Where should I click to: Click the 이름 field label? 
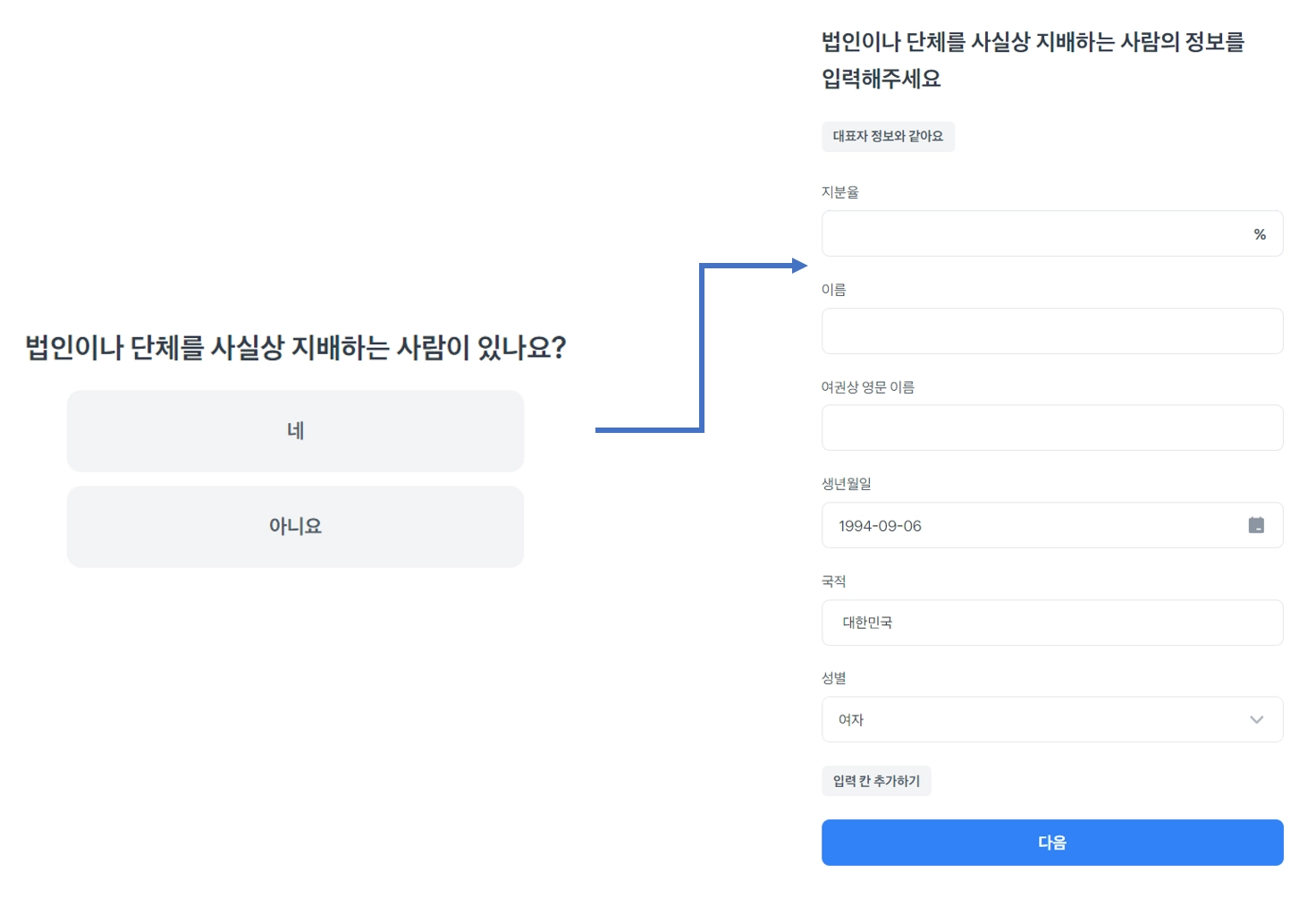[x=833, y=290]
